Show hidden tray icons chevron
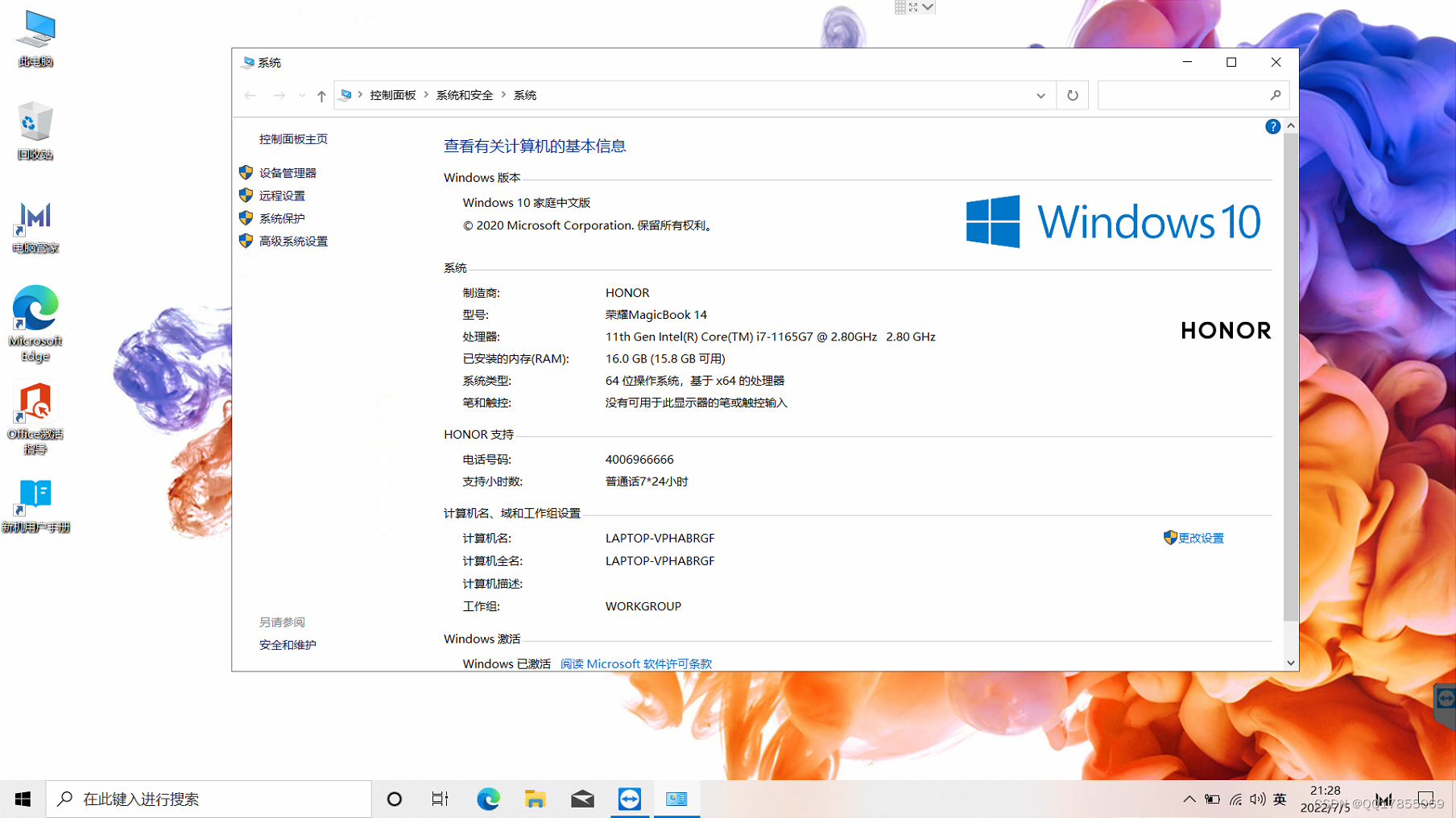This screenshot has height=818, width=1456. click(1189, 799)
